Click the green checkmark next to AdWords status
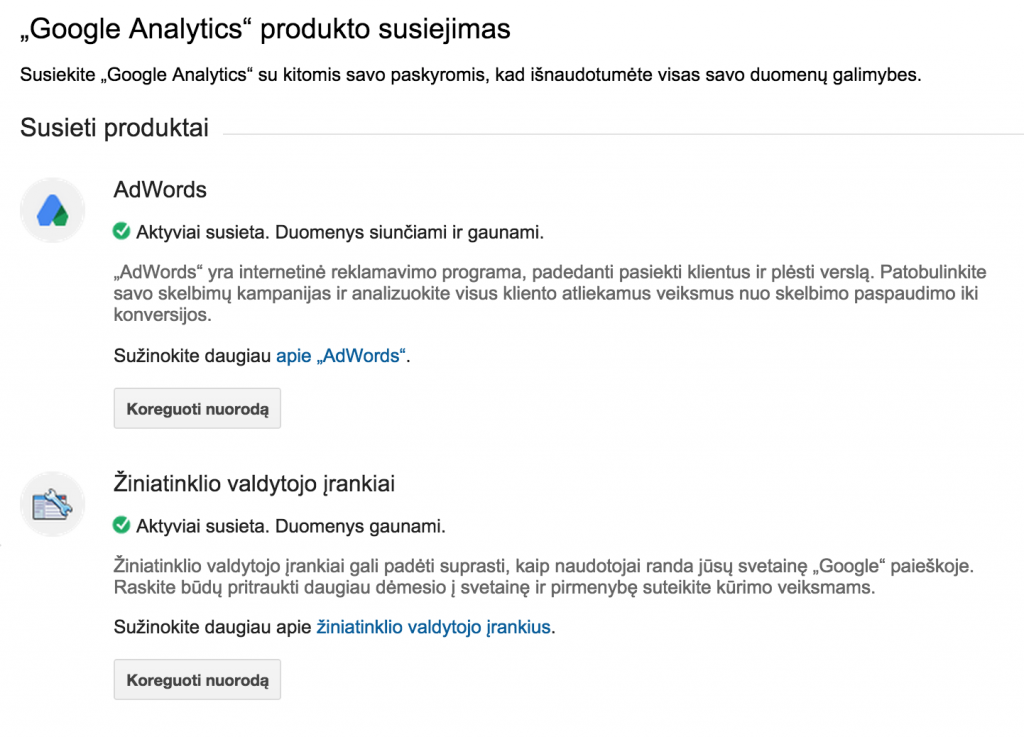 [121, 230]
